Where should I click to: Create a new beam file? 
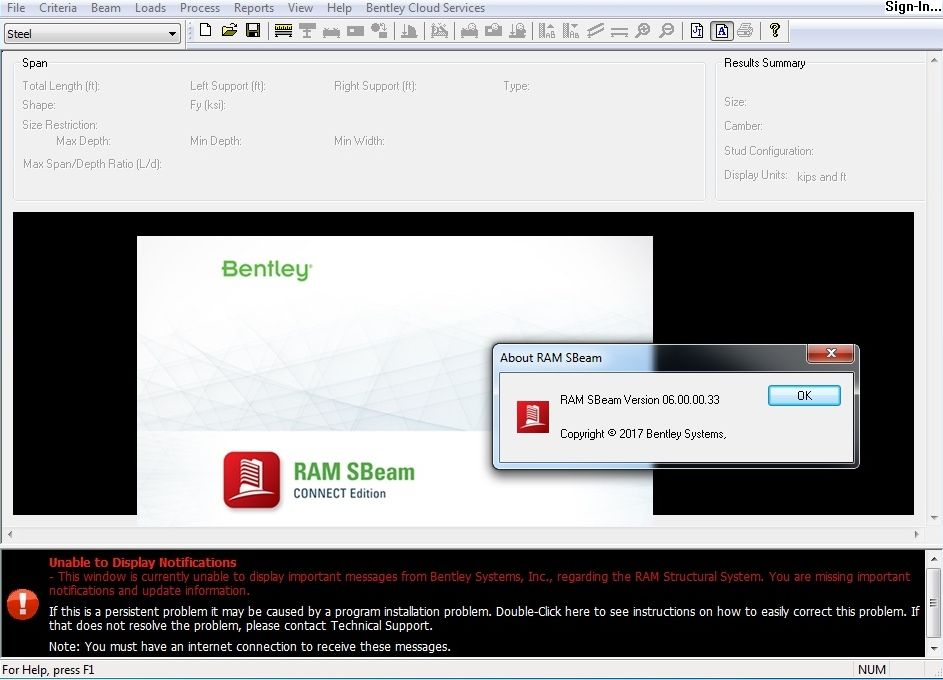pos(206,30)
